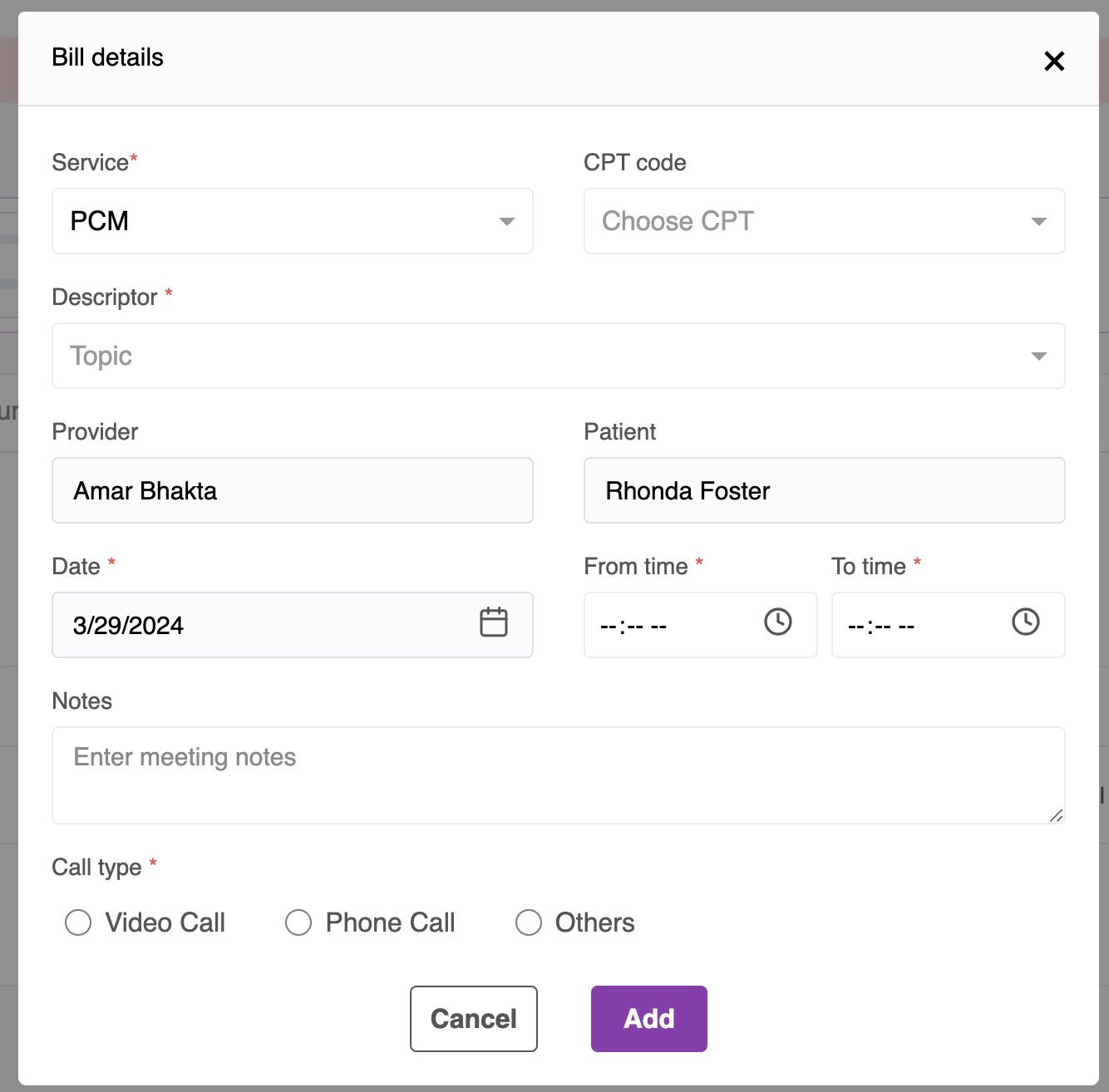Select the Phone Call option
This screenshot has width=1109, height=1092.
pyautogui.click(x=298, y=922)
